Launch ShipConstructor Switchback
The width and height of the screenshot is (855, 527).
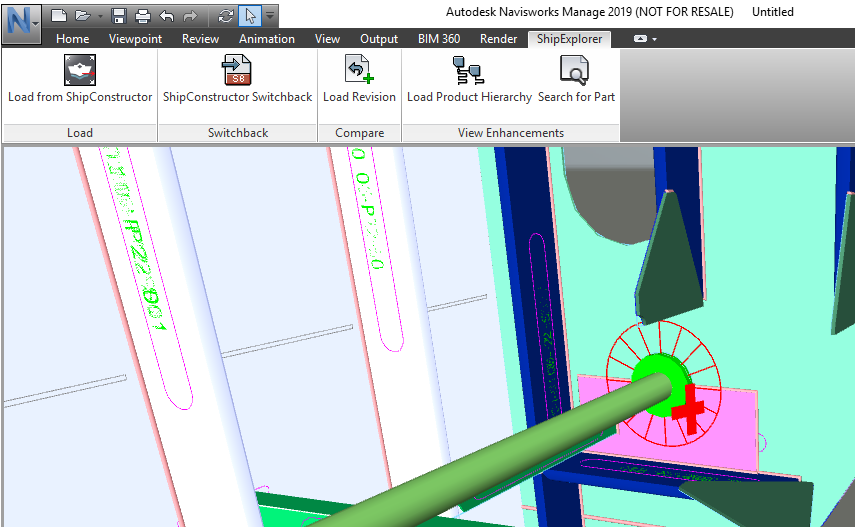pyautogui.click(x=237, y=79)
